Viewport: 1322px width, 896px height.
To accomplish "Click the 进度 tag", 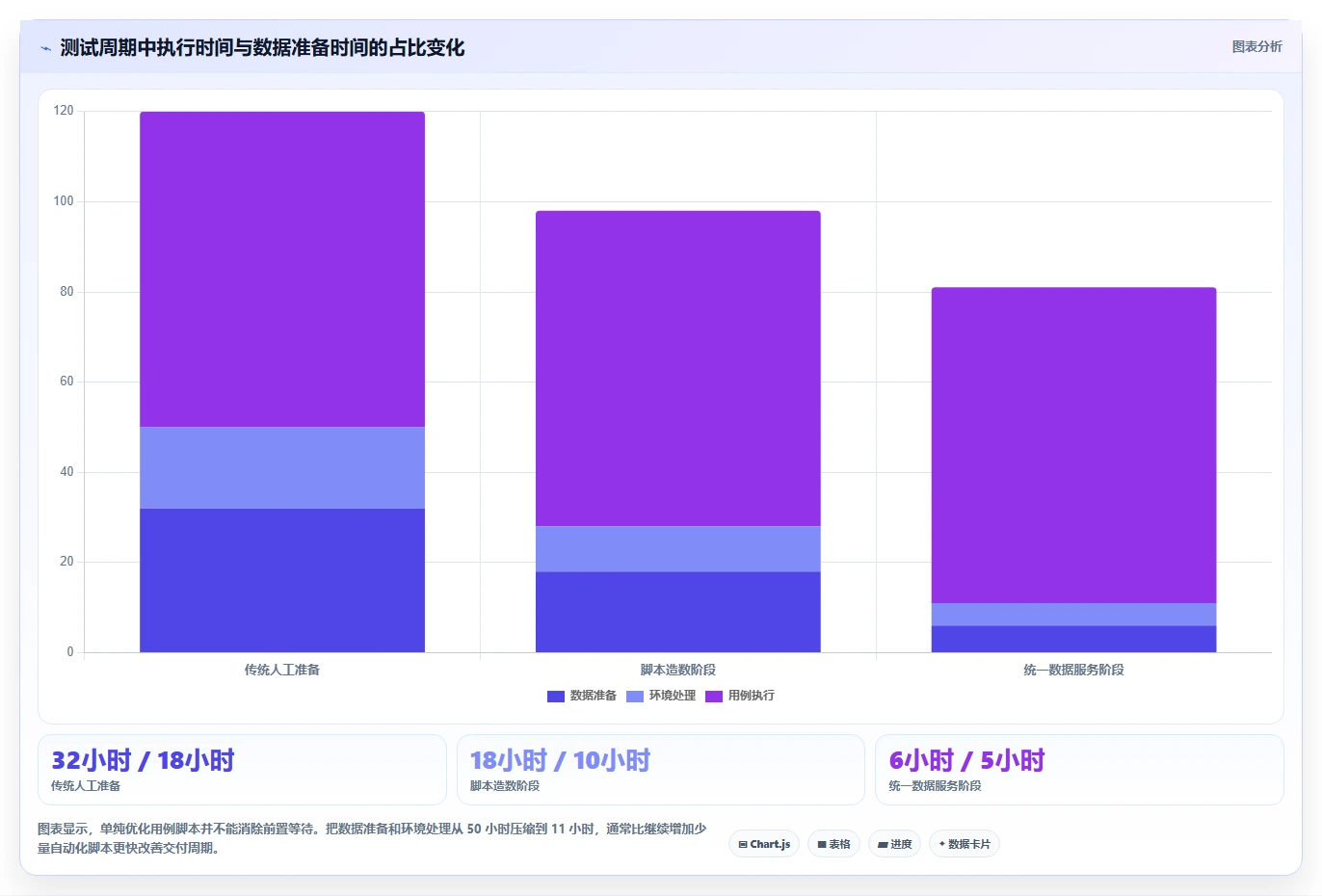I will coord(894,844).
